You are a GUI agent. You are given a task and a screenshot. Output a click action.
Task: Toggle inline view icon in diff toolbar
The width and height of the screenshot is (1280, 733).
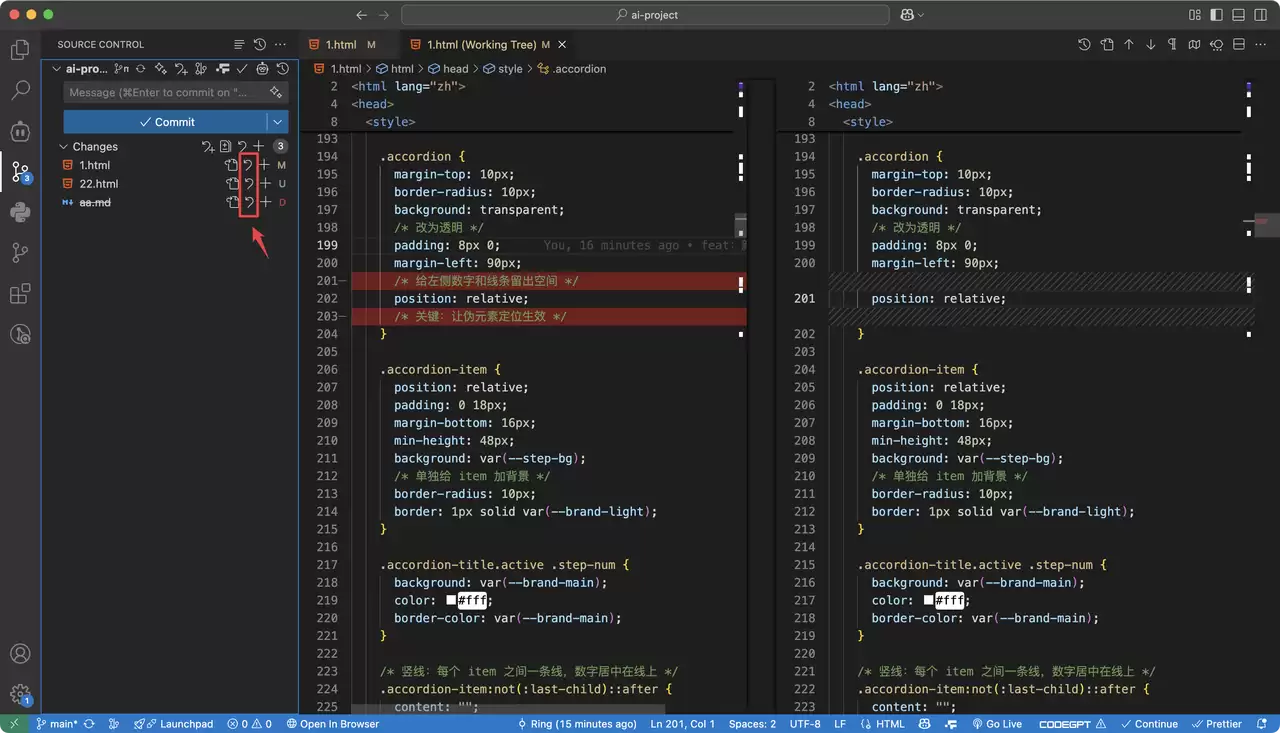click(1239, 44)
